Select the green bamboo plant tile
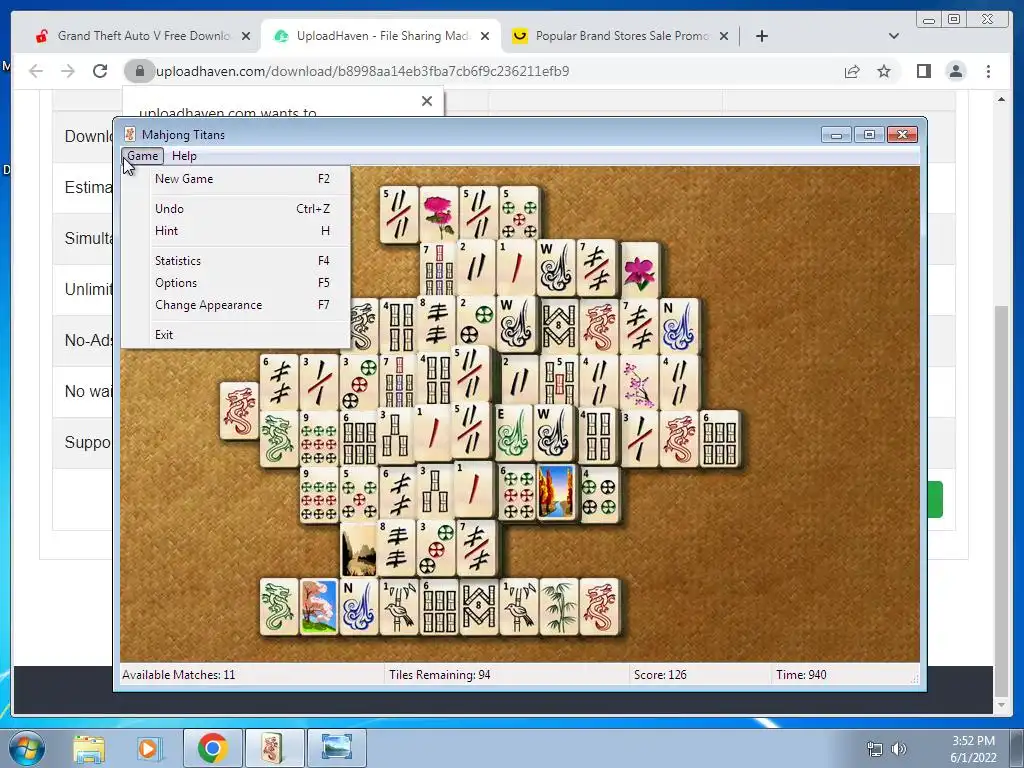 pyautogui.click(x=559, y=607)
